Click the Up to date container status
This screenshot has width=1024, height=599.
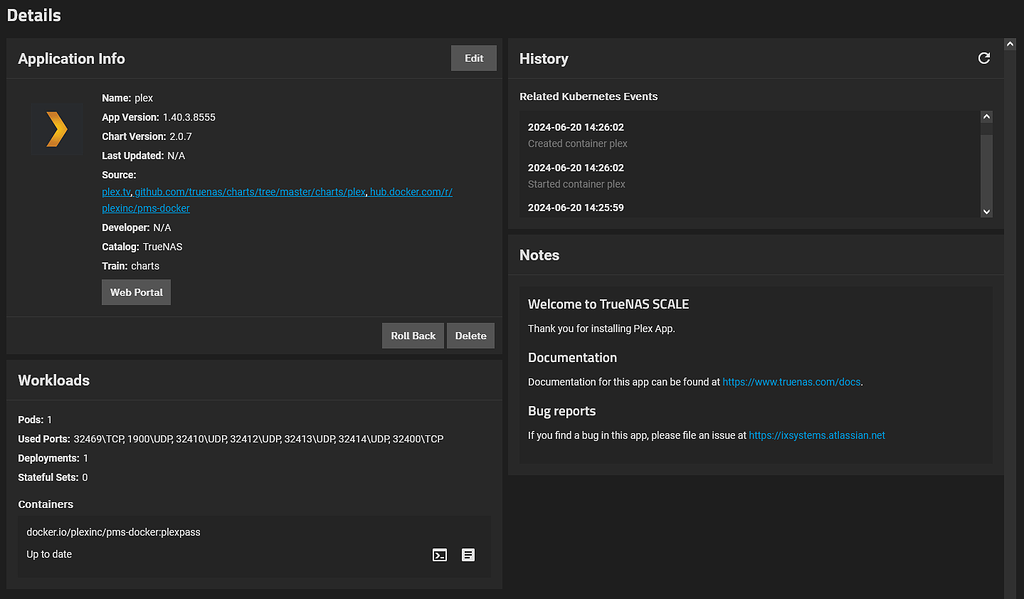pos(48,553)
